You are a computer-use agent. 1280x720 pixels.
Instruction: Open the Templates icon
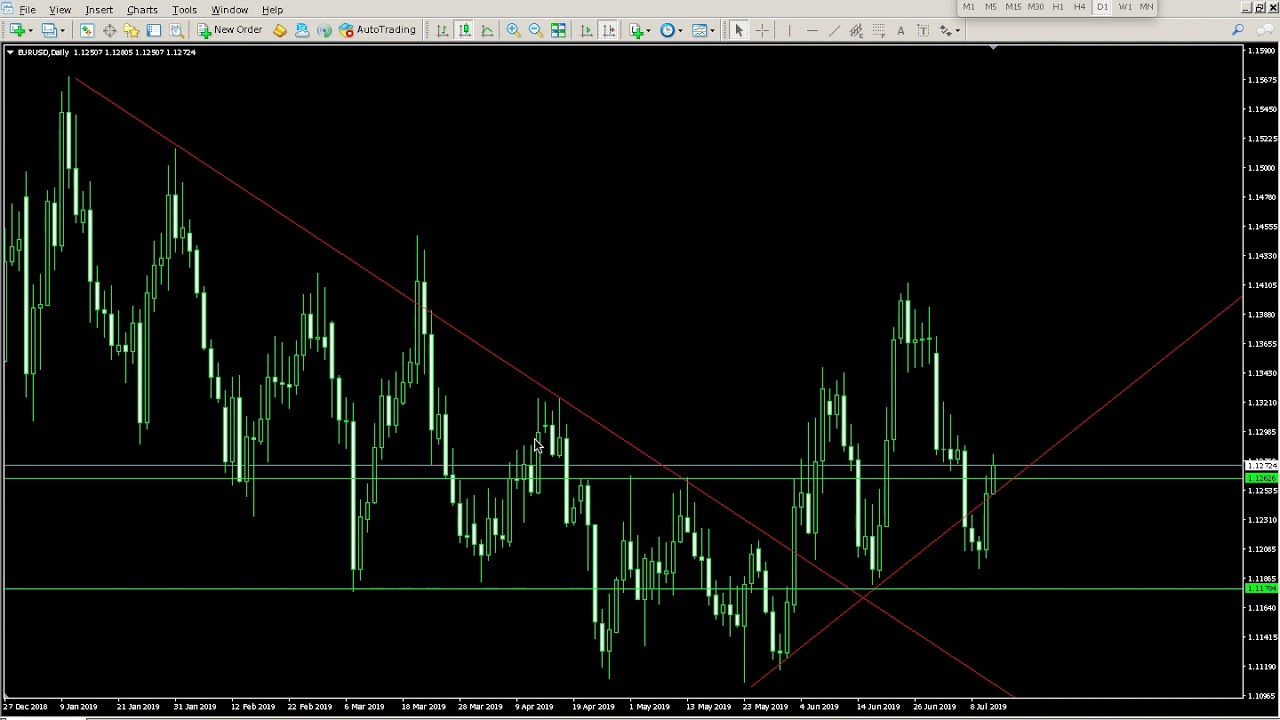pos(699,30)
